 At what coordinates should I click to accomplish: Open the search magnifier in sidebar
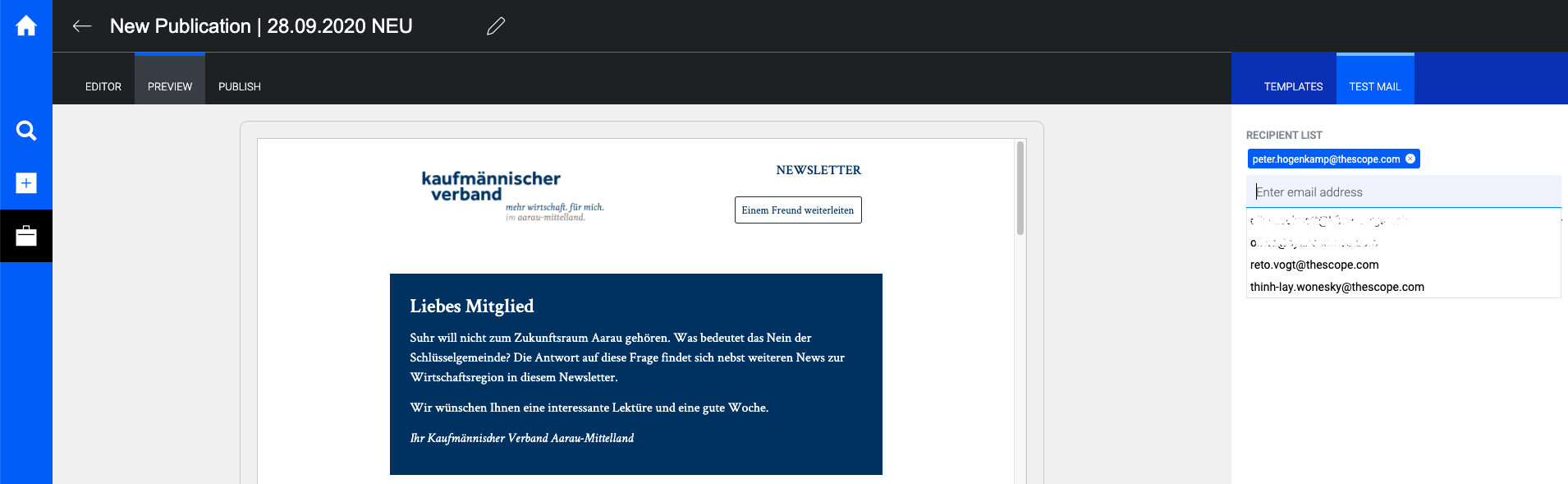[x=26, y=131]
